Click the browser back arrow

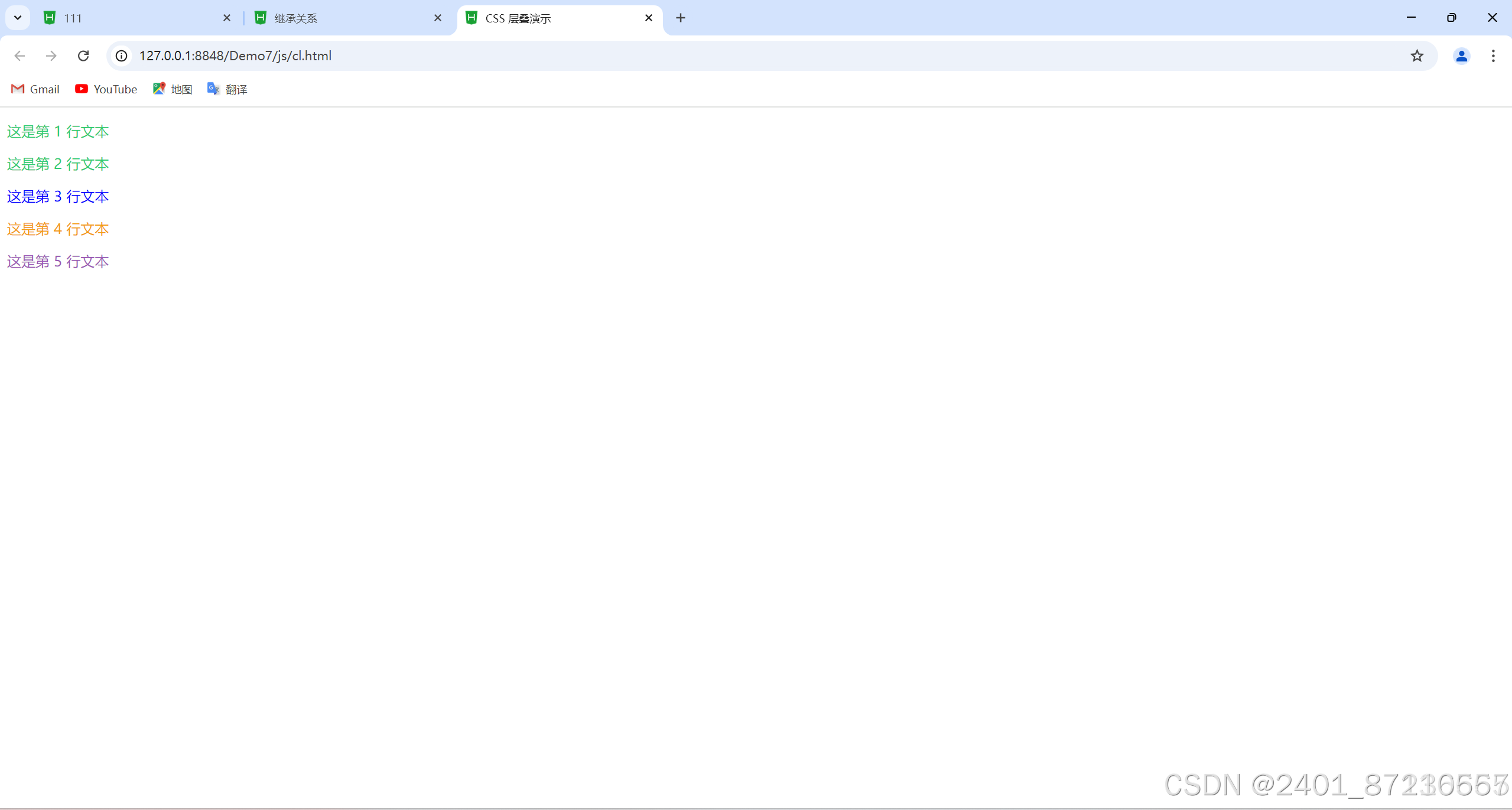19,56
